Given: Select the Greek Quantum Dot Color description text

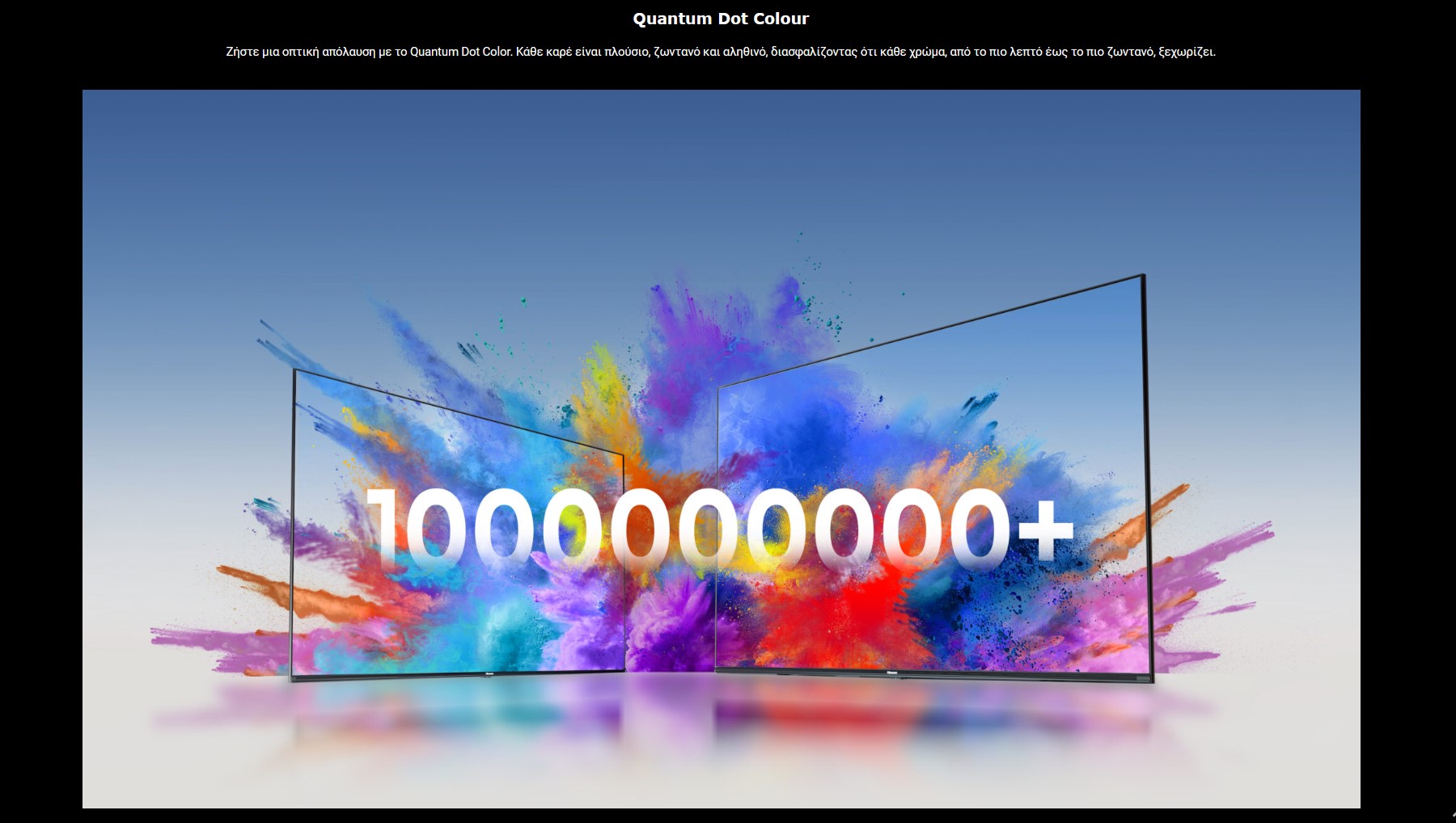Looking at the screenshot, I should (721, 52).
